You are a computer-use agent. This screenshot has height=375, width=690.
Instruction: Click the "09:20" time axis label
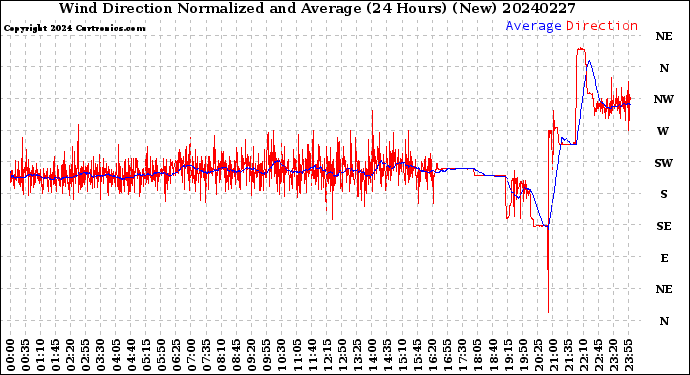[252, 355]
